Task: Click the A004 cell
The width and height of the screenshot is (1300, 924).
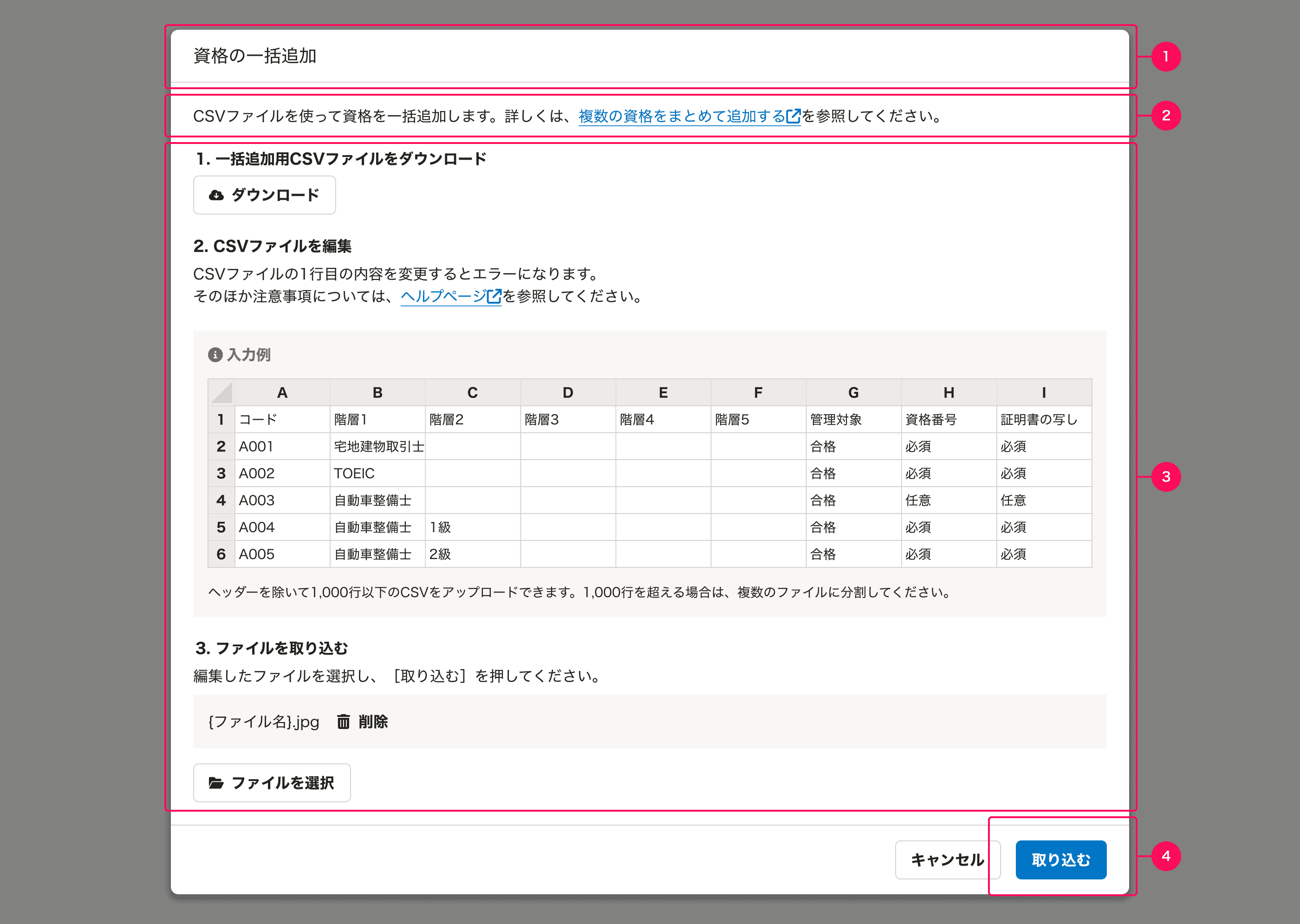Action: pos(282,527)
